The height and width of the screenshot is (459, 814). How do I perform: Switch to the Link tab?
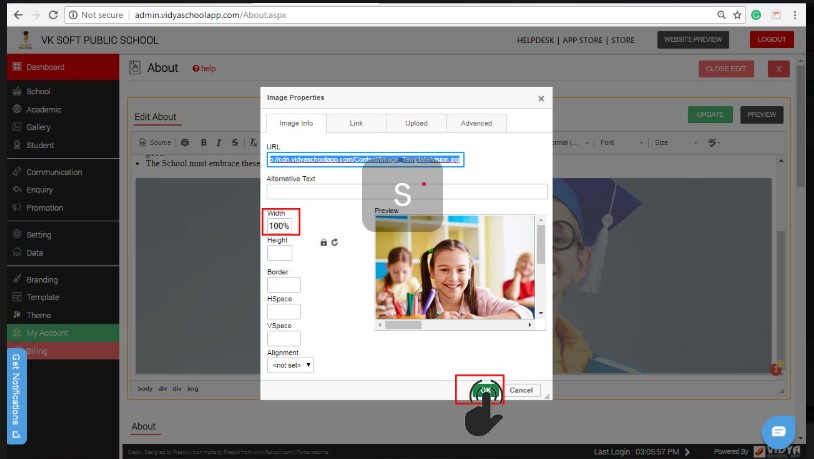point(356,123)
